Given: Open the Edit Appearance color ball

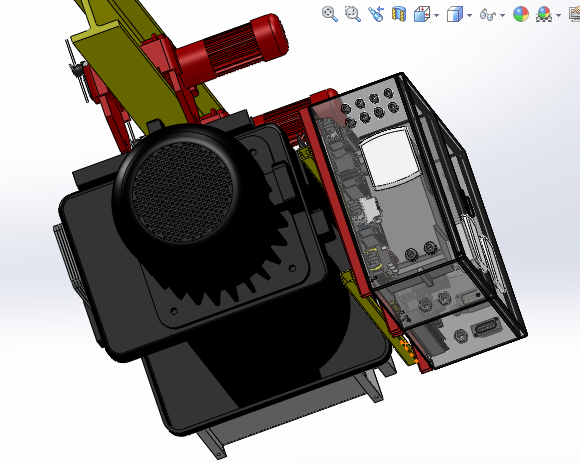Looking at the screenshot, I should 521,14.
